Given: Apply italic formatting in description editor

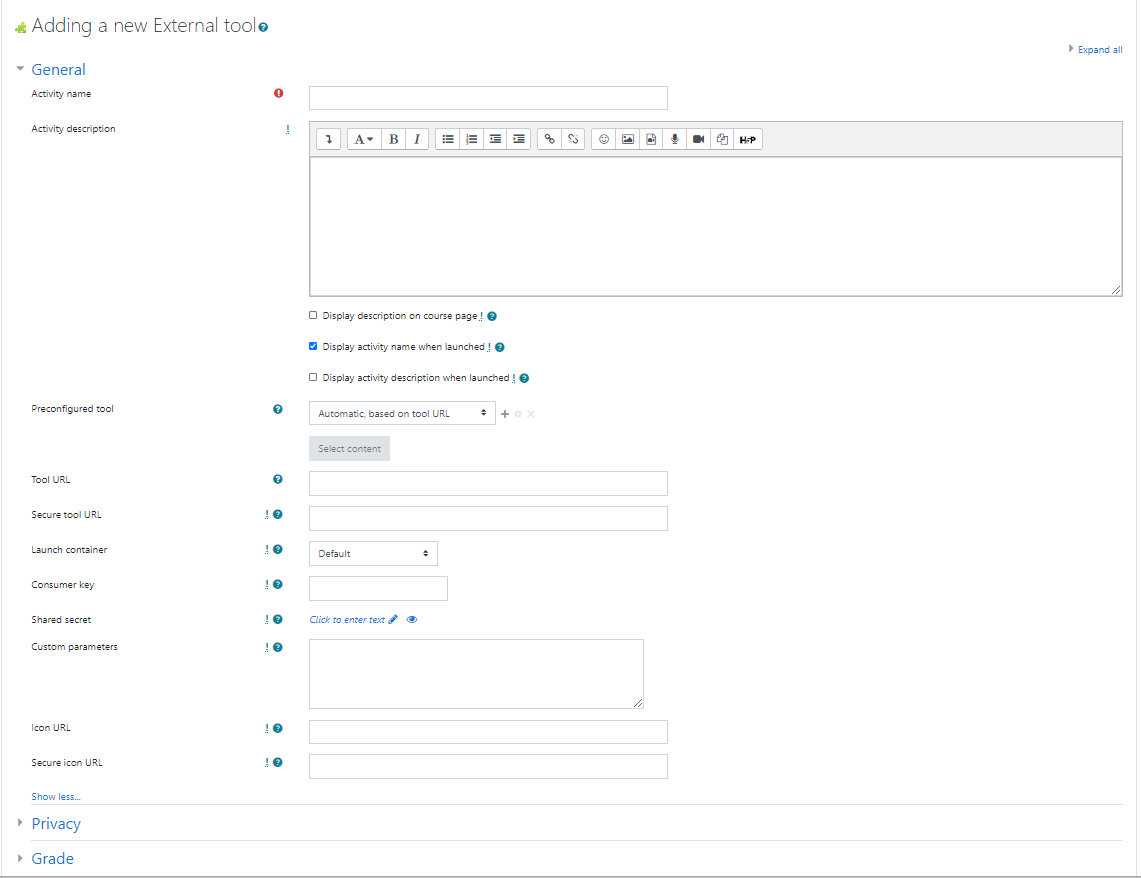Looking at the screenshot, I should click(417, 140).
